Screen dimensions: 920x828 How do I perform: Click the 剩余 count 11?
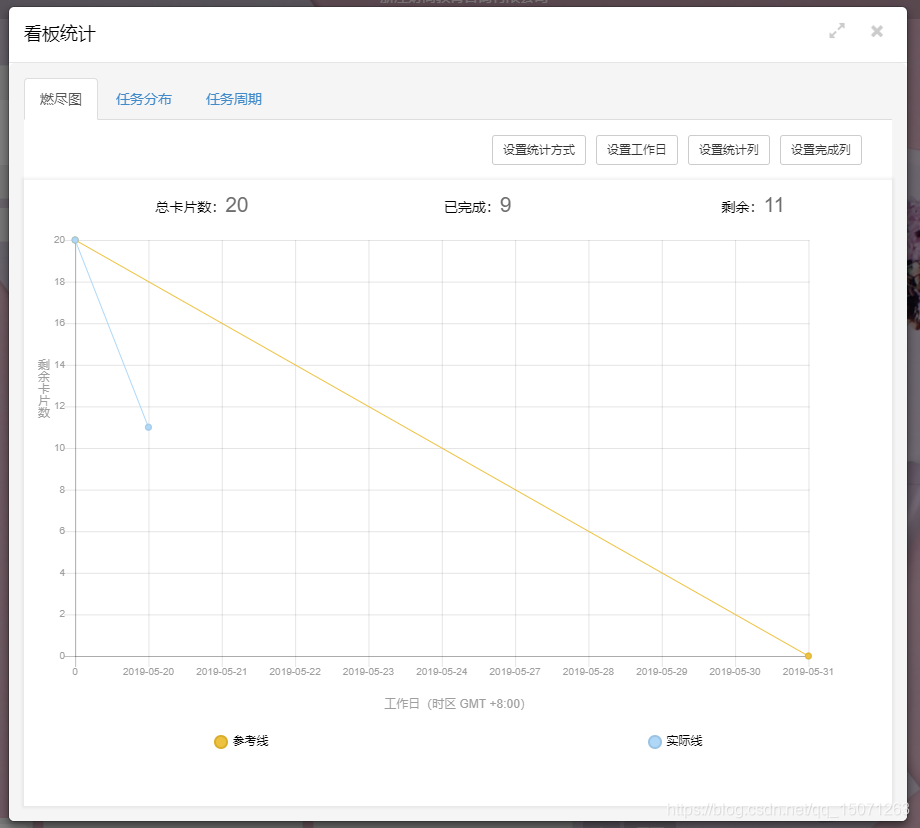(x=773, y=205)
